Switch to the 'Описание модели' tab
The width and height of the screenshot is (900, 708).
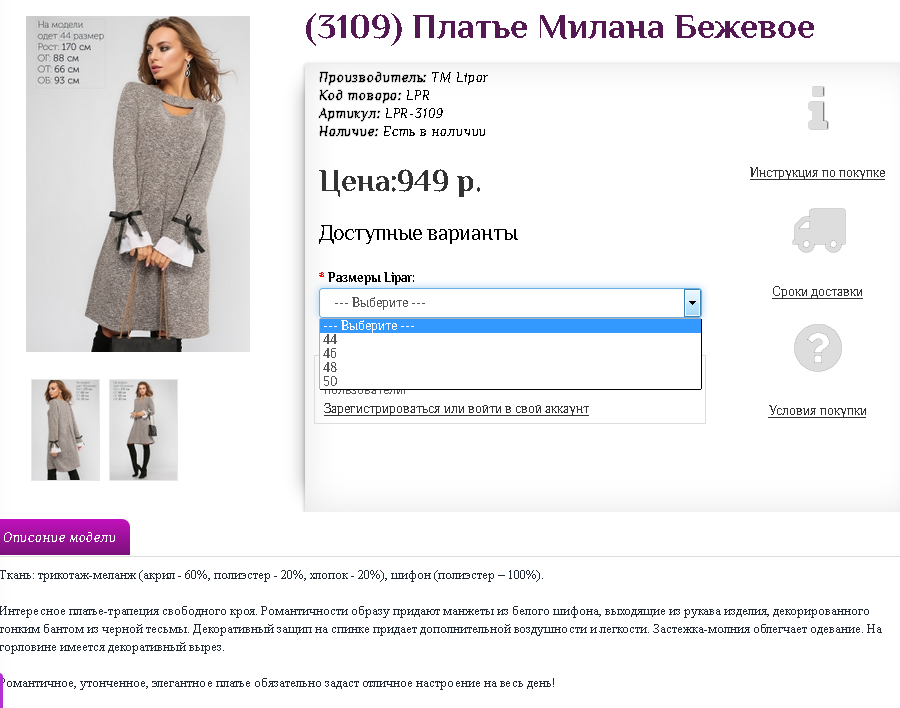64,537
